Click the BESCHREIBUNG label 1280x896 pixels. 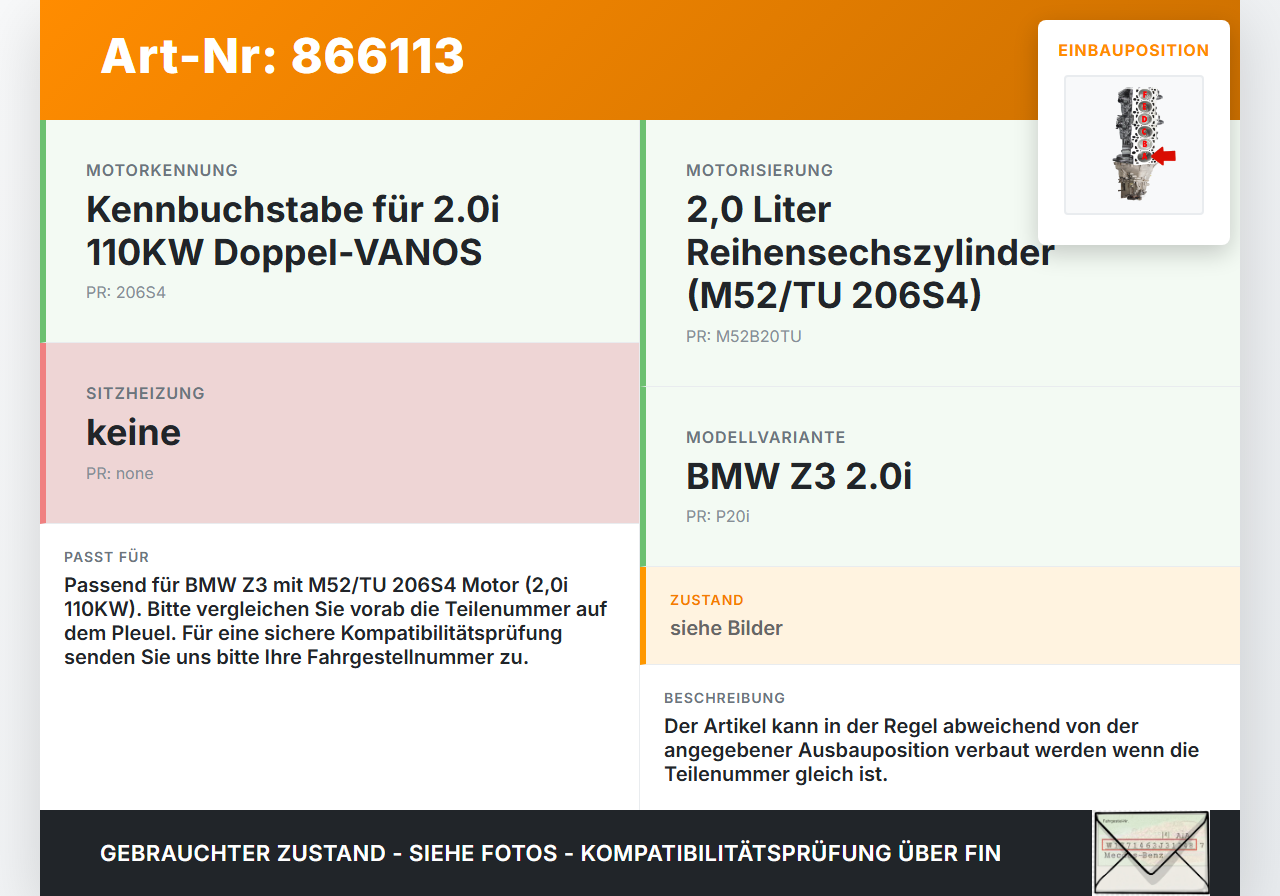point(725,698)
